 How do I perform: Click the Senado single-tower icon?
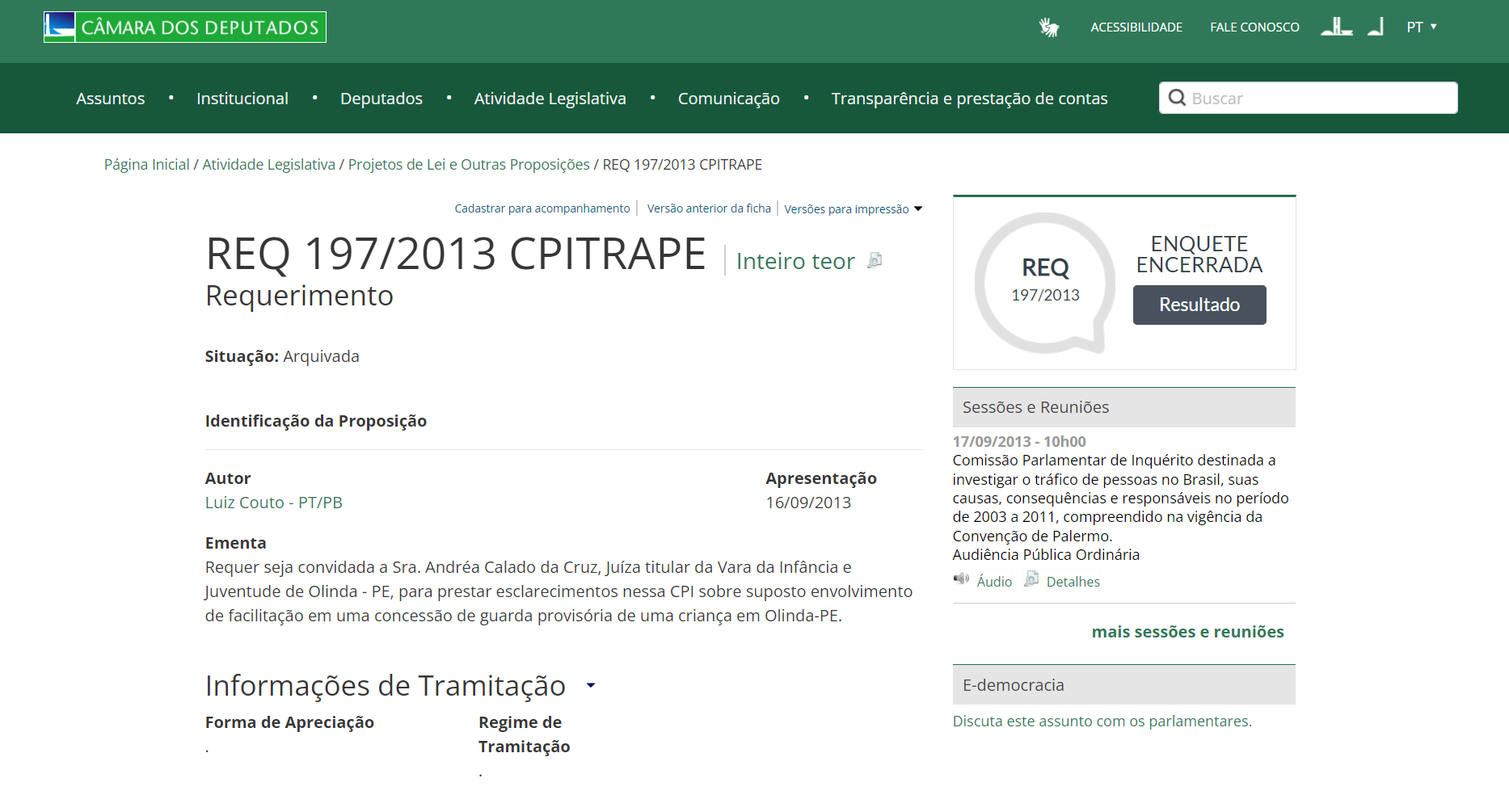click(1376, 27)
